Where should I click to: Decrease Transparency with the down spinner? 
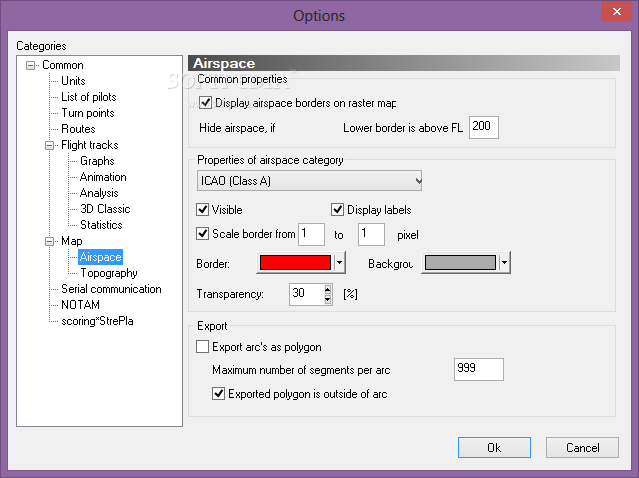pos(328,300)
